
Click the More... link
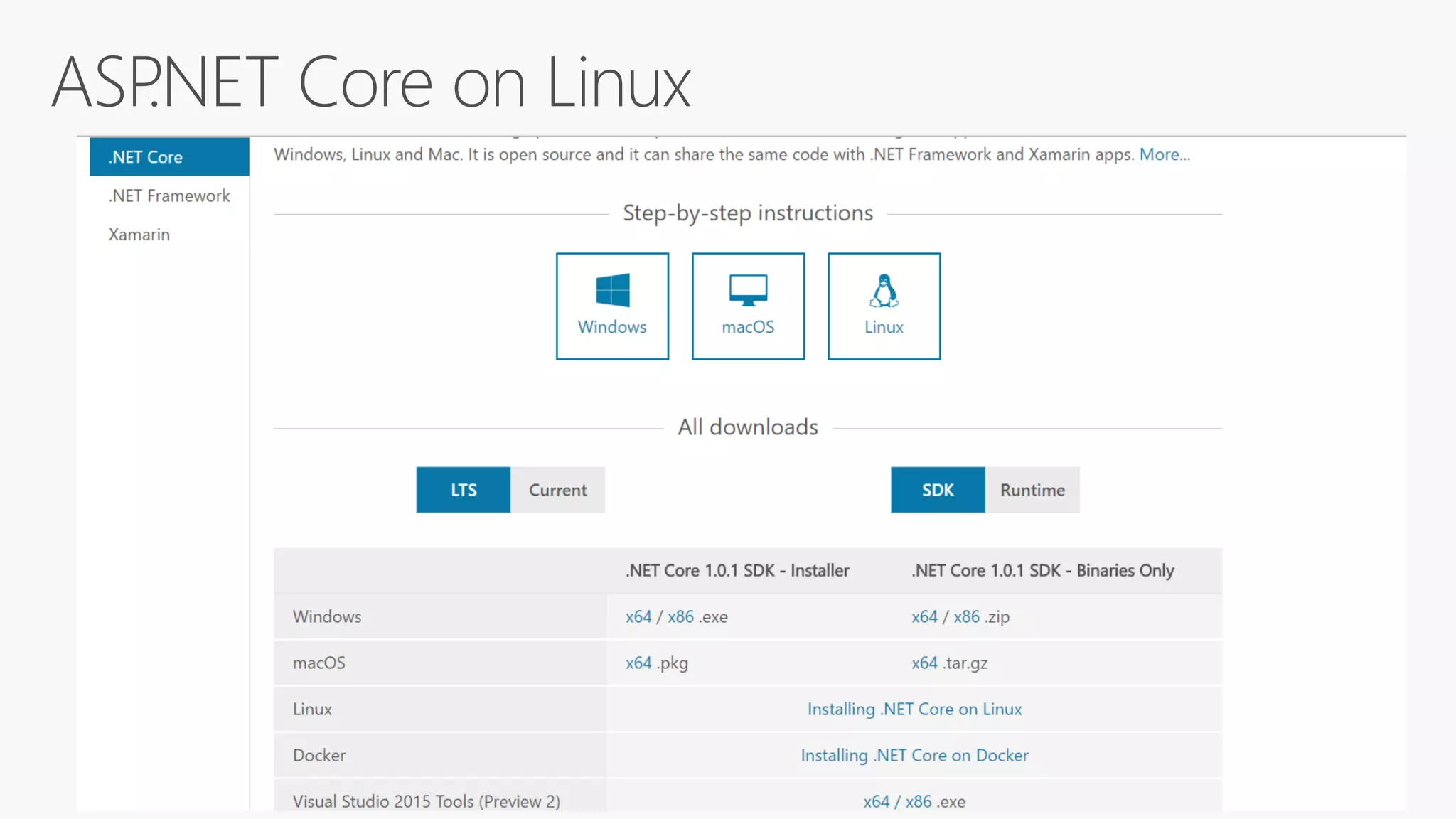click(1164, 154)
